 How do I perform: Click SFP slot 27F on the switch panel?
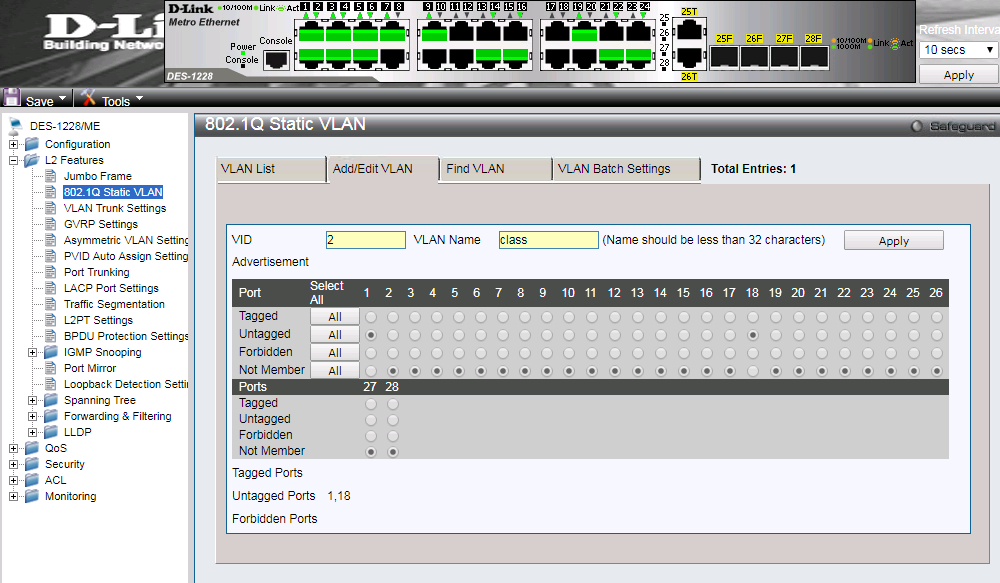(784, 57)
